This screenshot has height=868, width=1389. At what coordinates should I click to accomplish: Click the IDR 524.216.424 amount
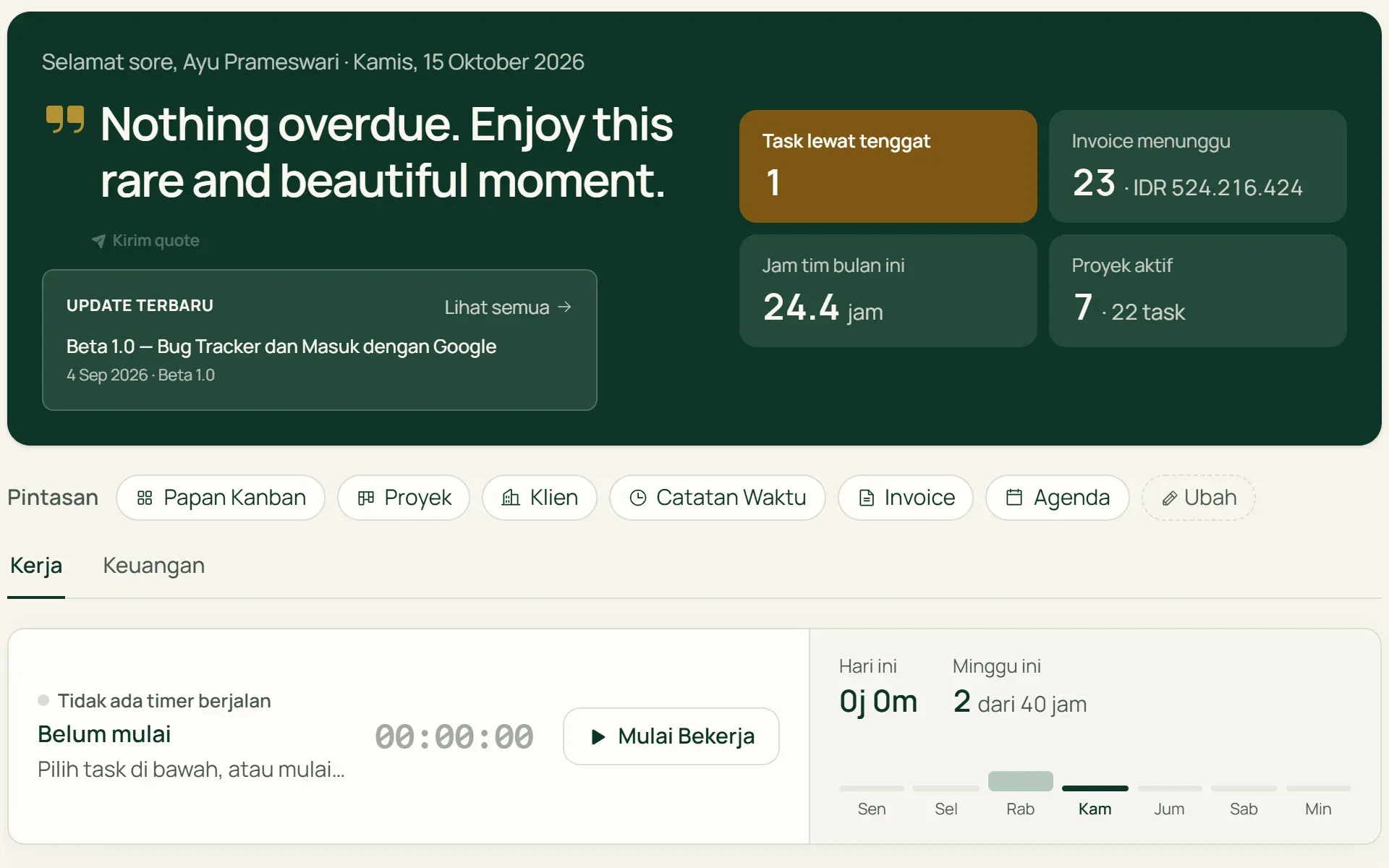tap(1218, 188)
